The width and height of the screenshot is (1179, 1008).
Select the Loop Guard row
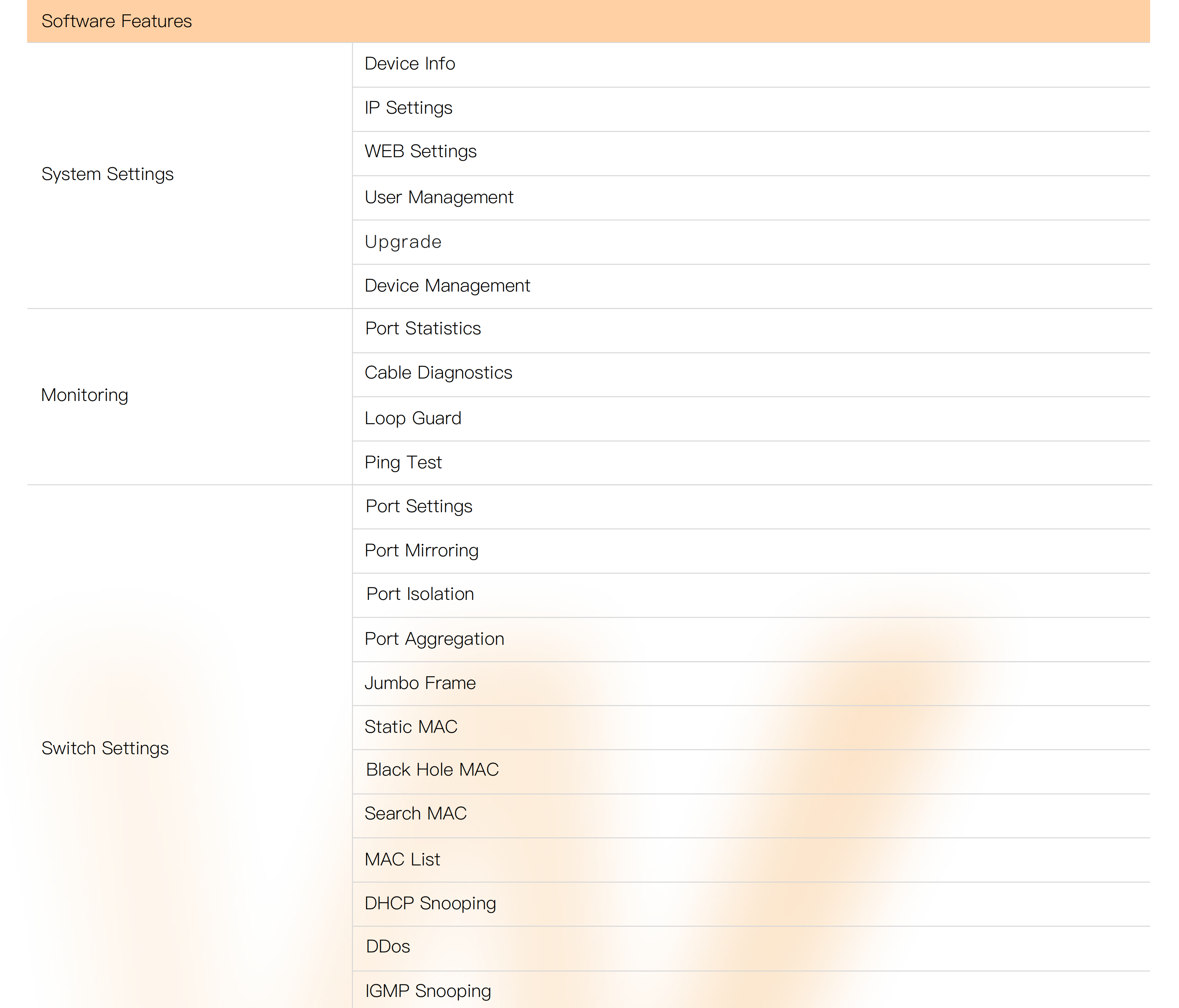(x=412, y=418)
